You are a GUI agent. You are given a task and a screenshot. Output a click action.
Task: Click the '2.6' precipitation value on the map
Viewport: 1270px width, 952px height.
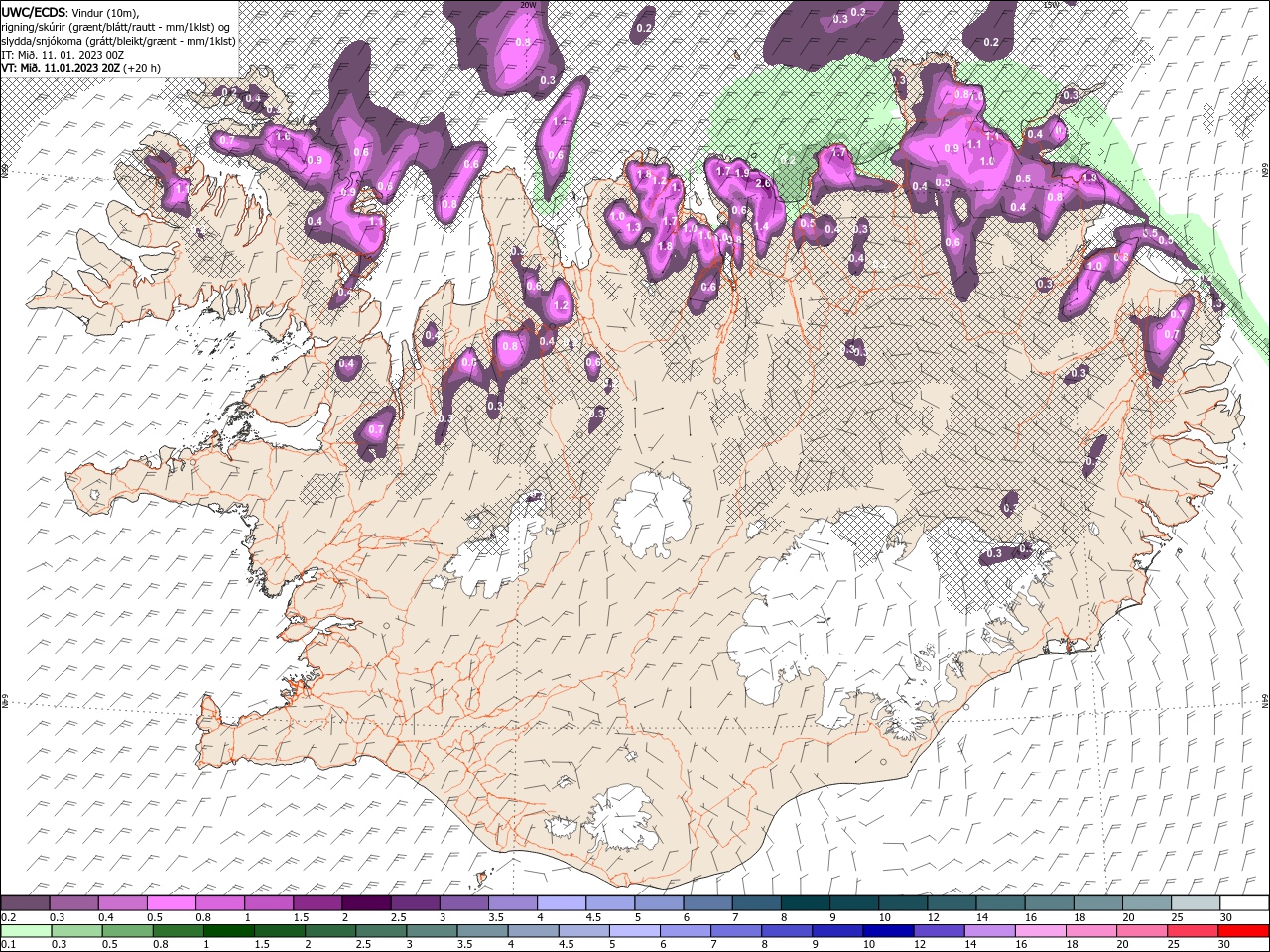pos(763,183)
